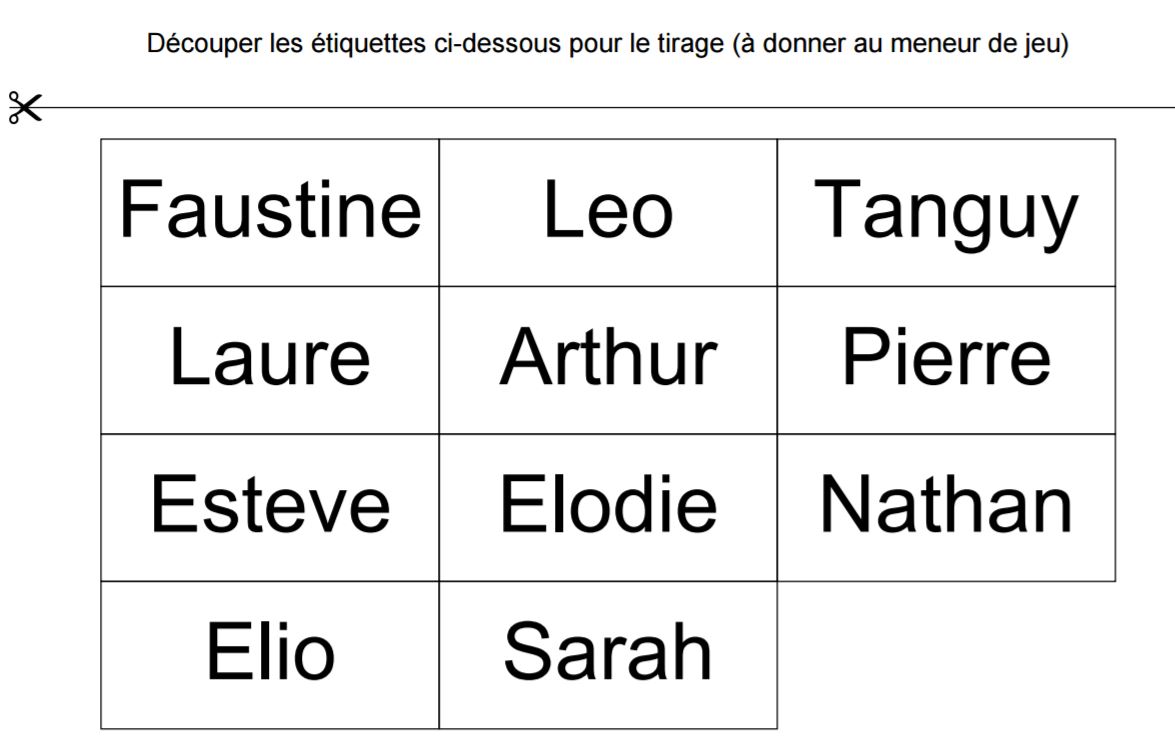Choose the Elodie label cell
Viewport: 1175px width, 753px height.
click(608, 506)
